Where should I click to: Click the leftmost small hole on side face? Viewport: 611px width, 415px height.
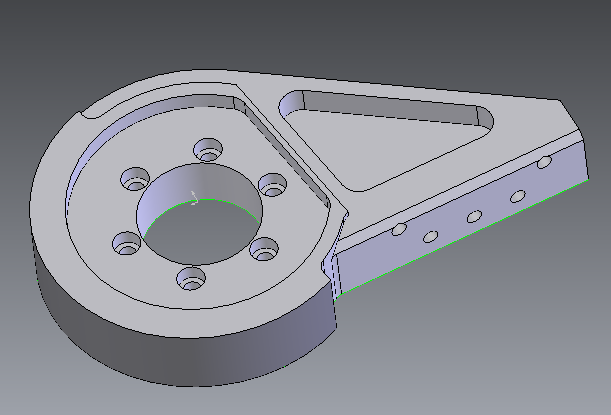[398, 231]
